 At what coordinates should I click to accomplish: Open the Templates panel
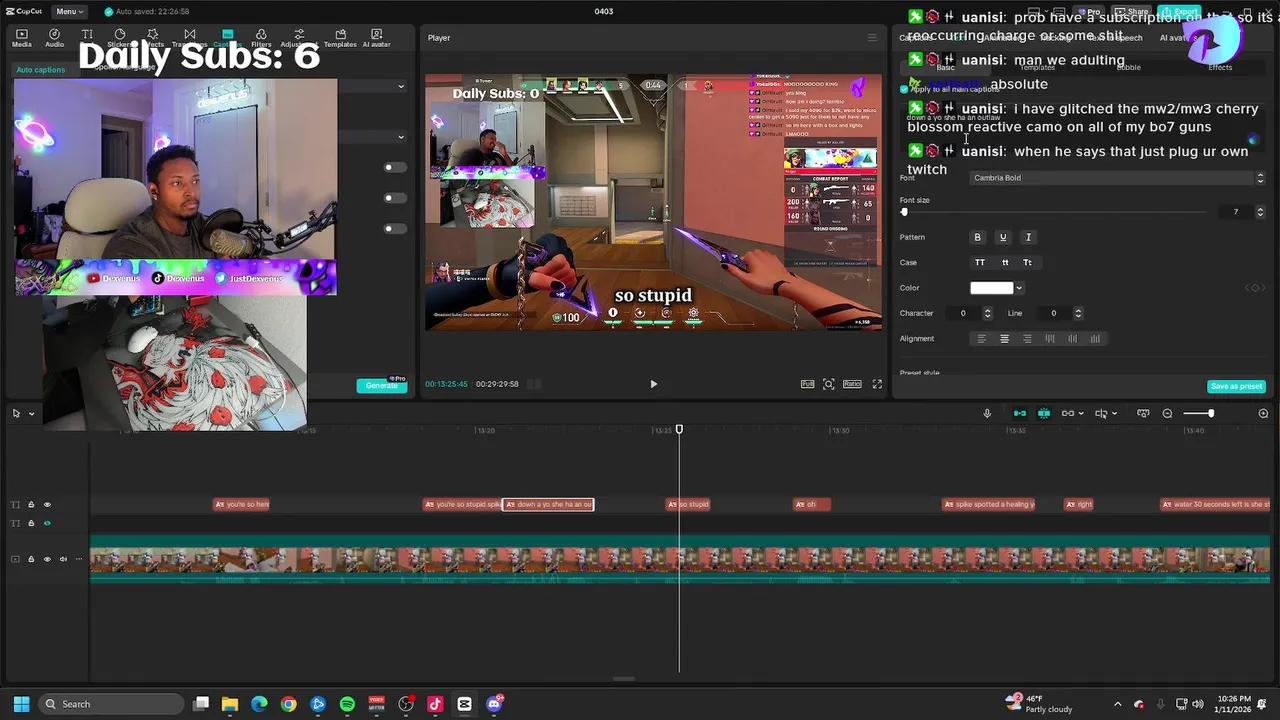[x=340, y=38]
